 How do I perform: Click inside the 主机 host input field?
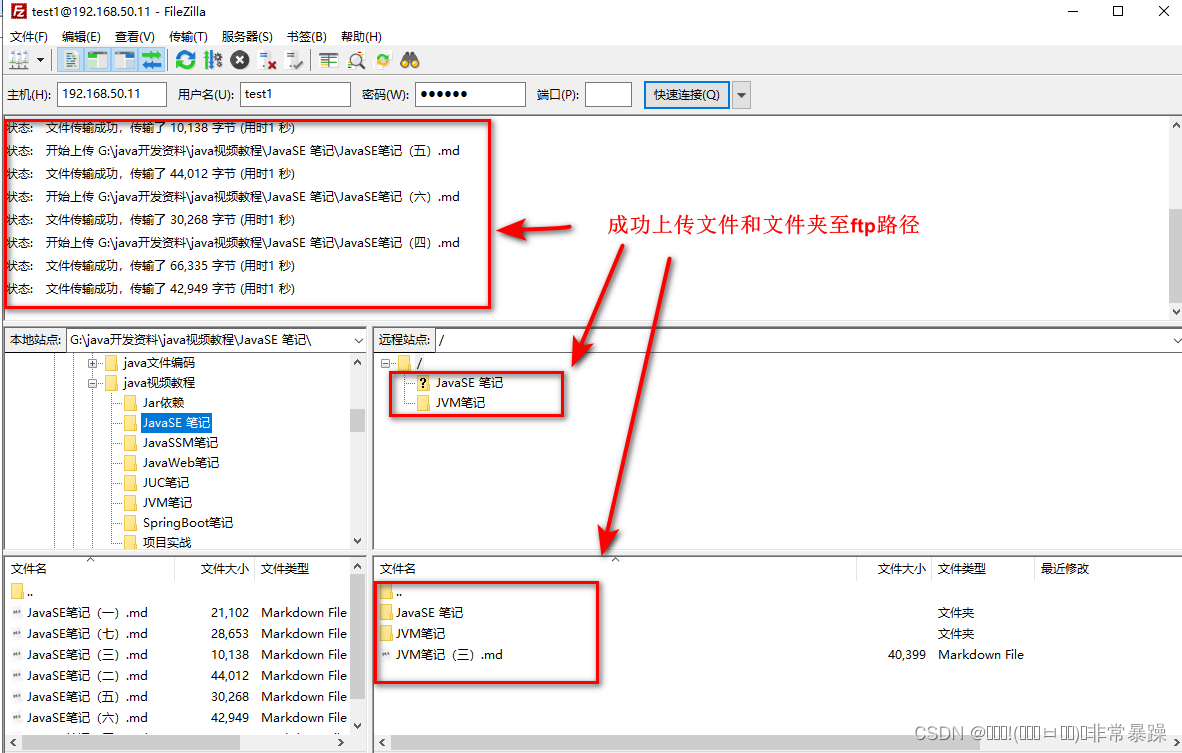coord(110,94)
